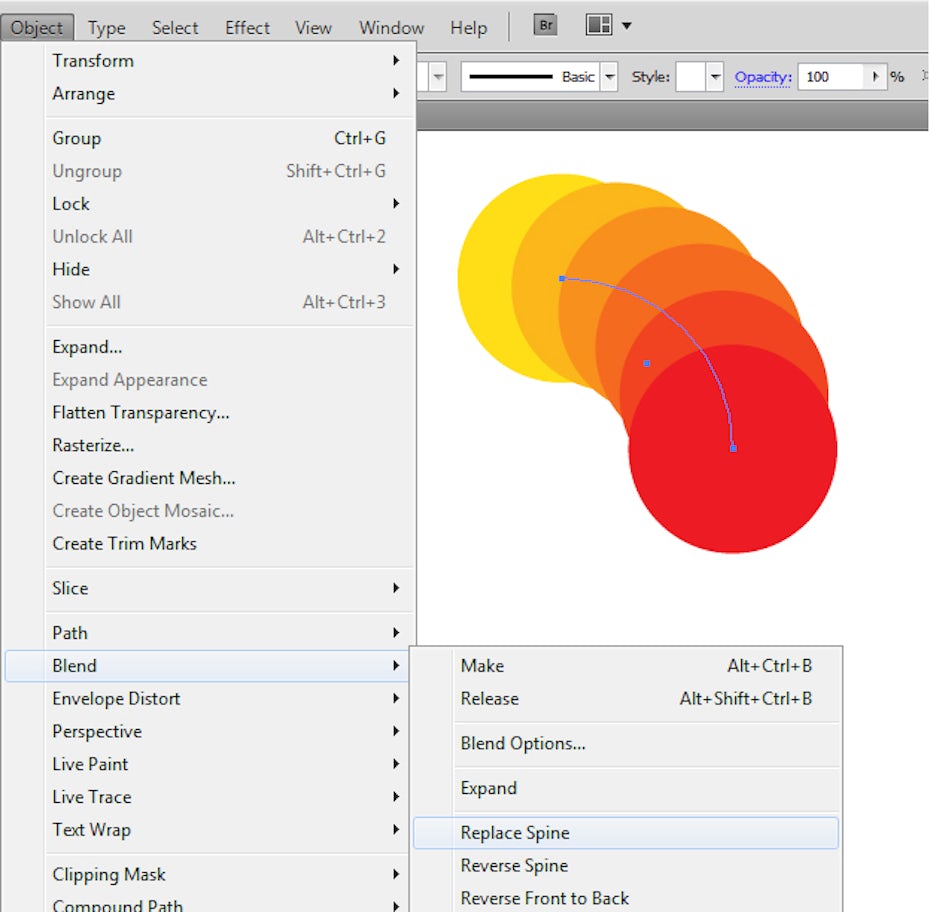Viewport: 930px width, 912px height.
Task: Select Reverse Spine in Blend submenu
Action: point(514,866)
